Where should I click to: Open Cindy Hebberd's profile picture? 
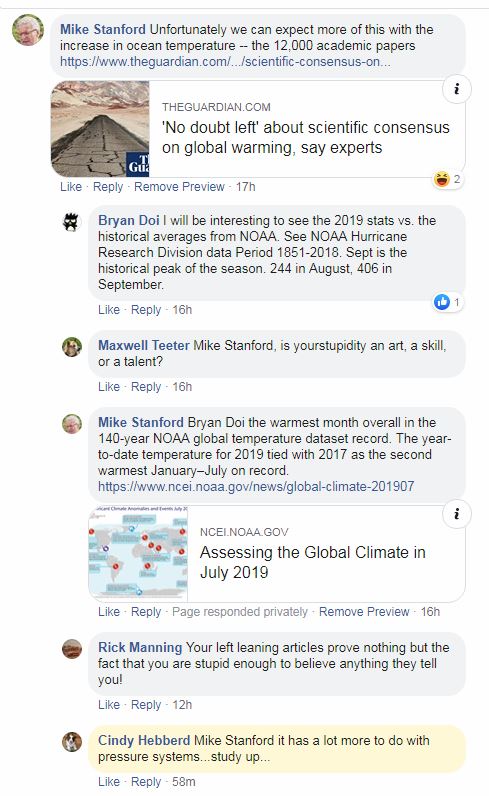(72, 742)
